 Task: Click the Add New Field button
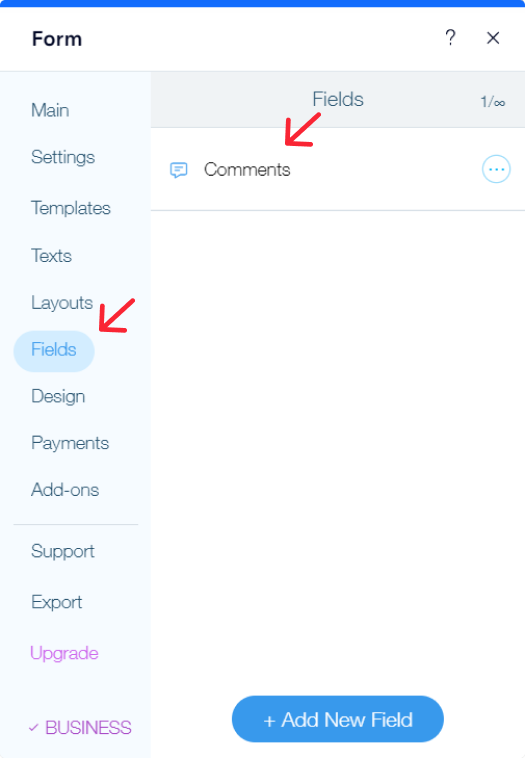[337, 719]
